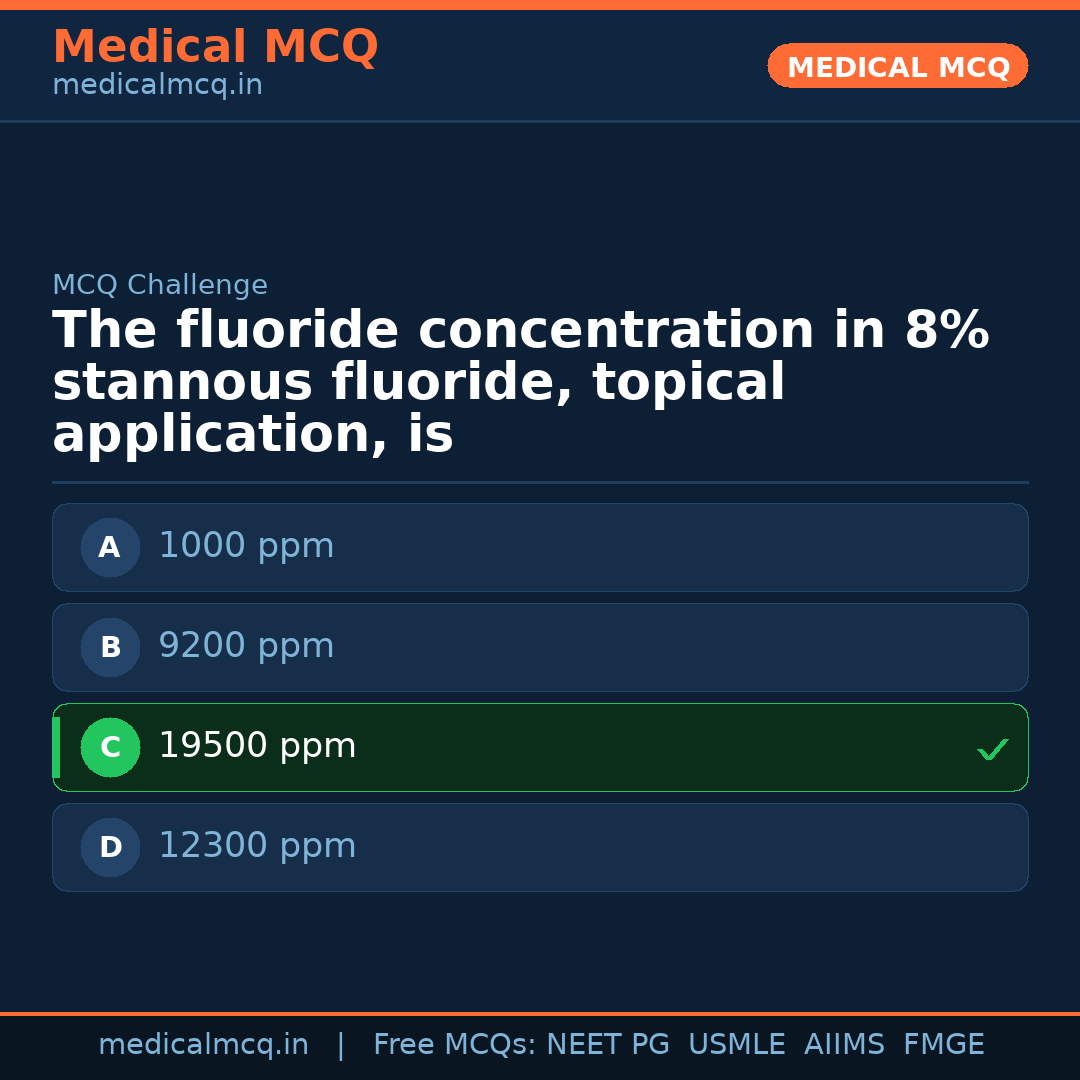
Task: Click the letter B option circle
Action: point(110,647)
